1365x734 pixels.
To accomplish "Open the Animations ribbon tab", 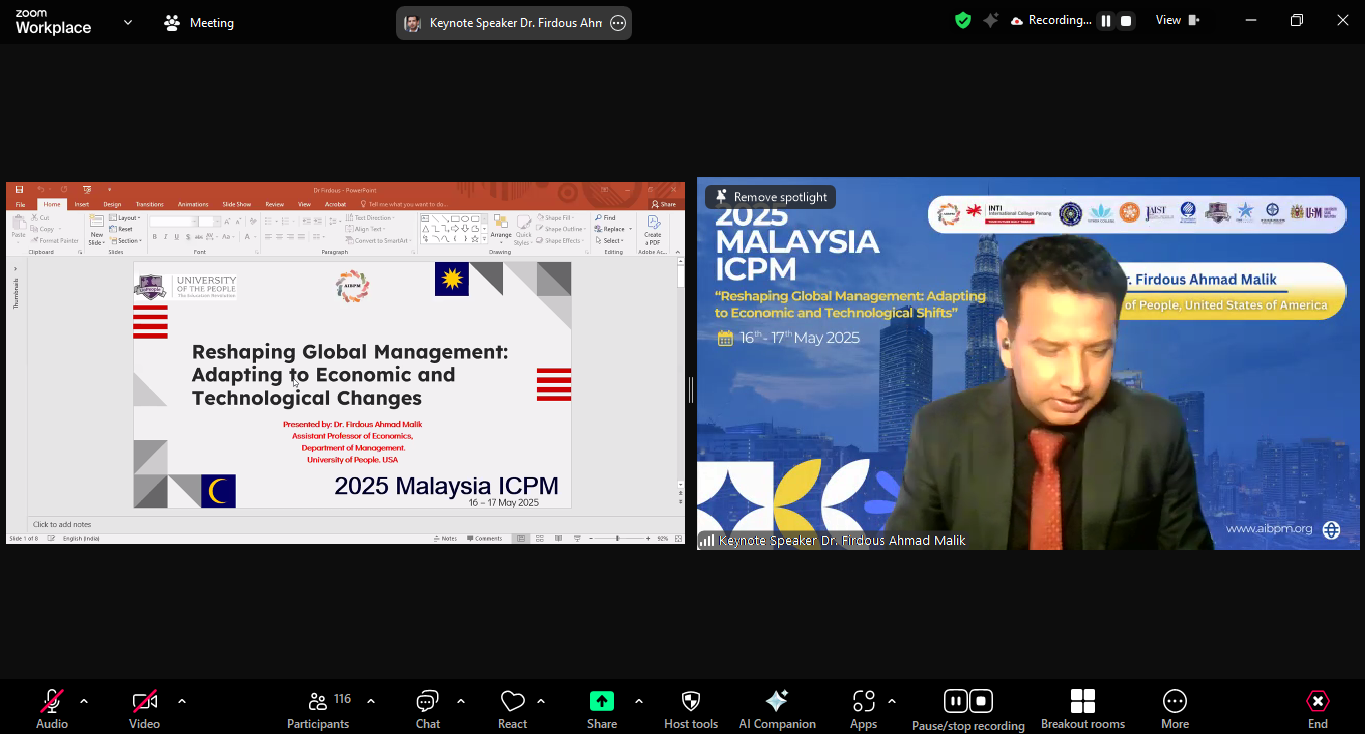I will click(x=193, y=204).
